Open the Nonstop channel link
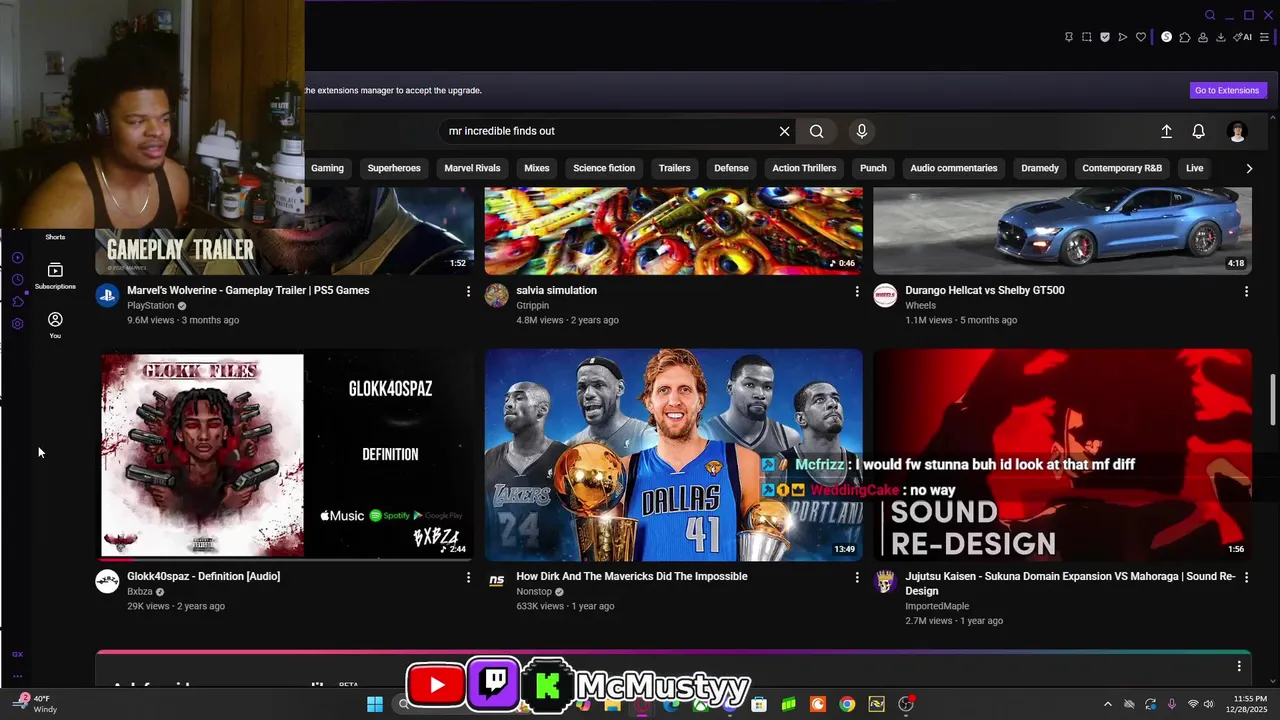 (x=534, y=592)
